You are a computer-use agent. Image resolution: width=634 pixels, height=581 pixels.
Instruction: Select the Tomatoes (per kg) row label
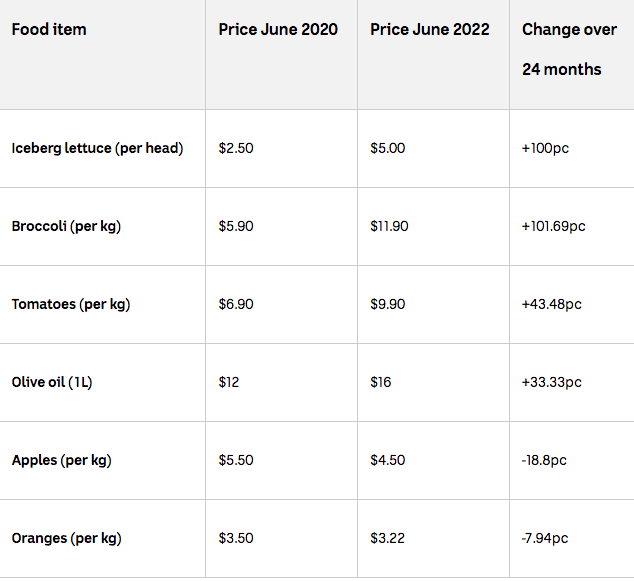(x=71, y=304)
